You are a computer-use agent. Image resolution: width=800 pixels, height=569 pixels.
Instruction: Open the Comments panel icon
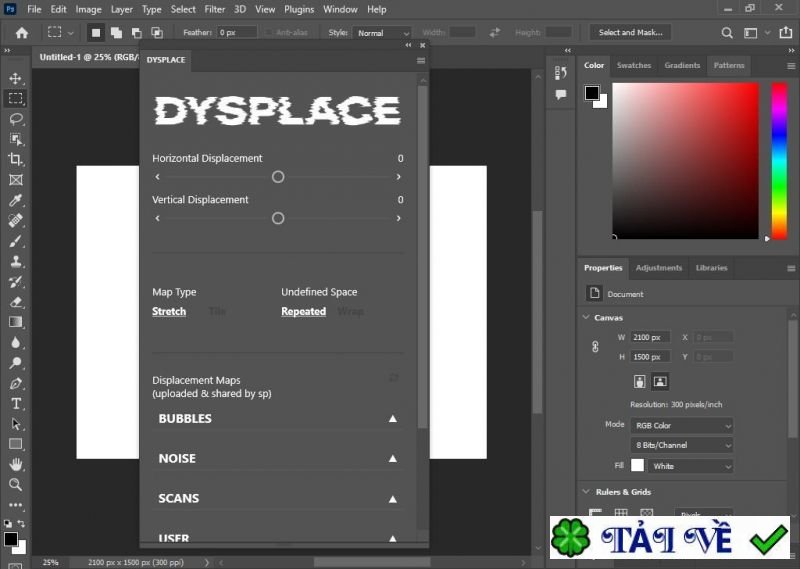(x=561, y=94)
